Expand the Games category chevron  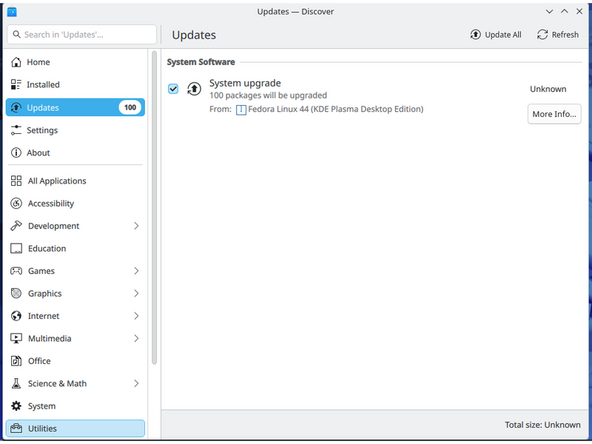click(136, 271)
